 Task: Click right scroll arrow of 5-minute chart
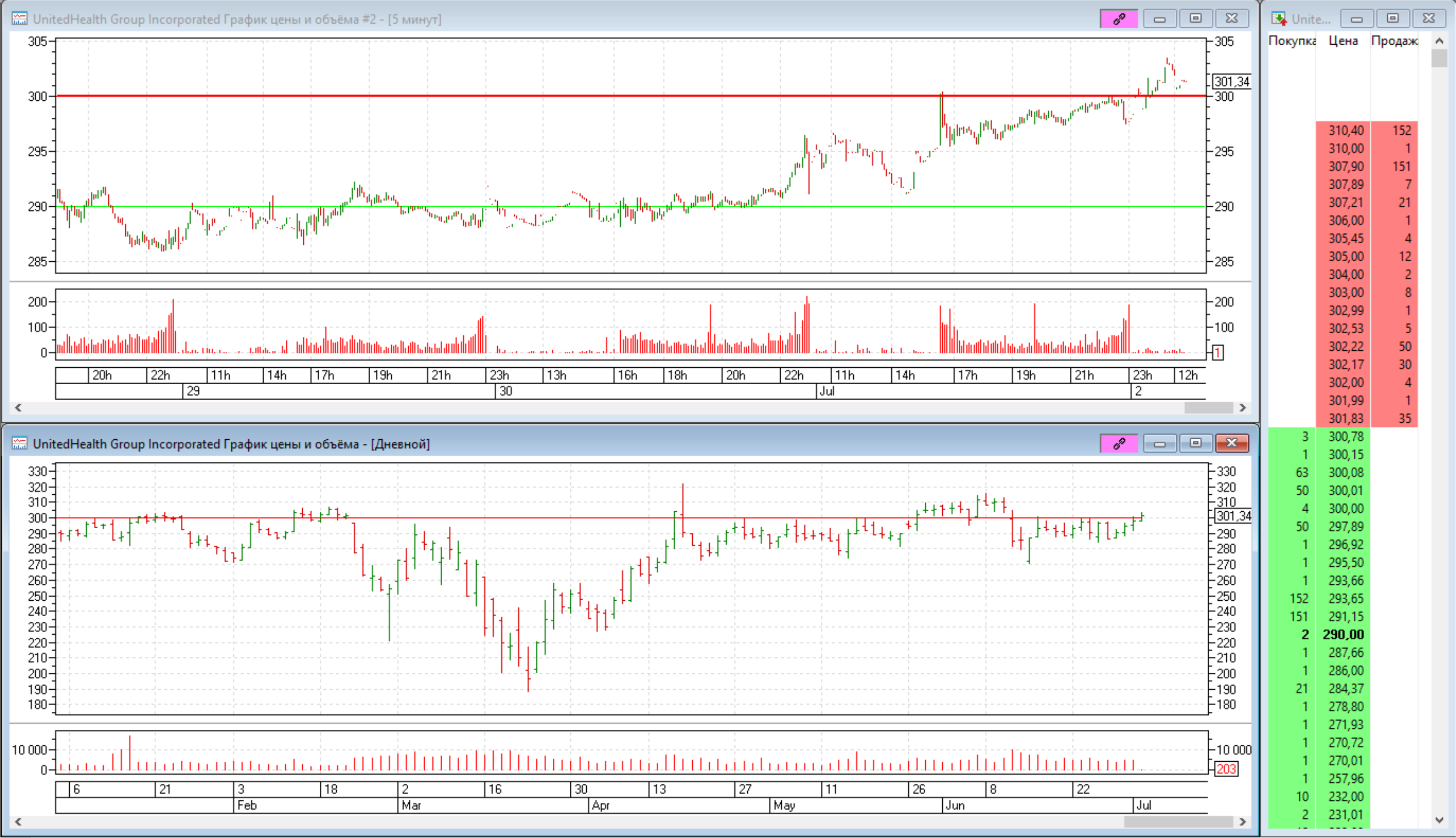[x=1243, y=408]
